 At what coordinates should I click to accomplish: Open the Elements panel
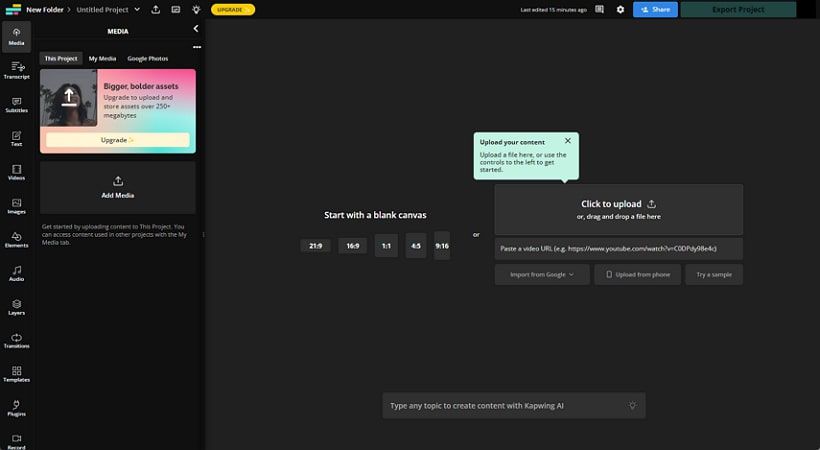click(16, 240)
